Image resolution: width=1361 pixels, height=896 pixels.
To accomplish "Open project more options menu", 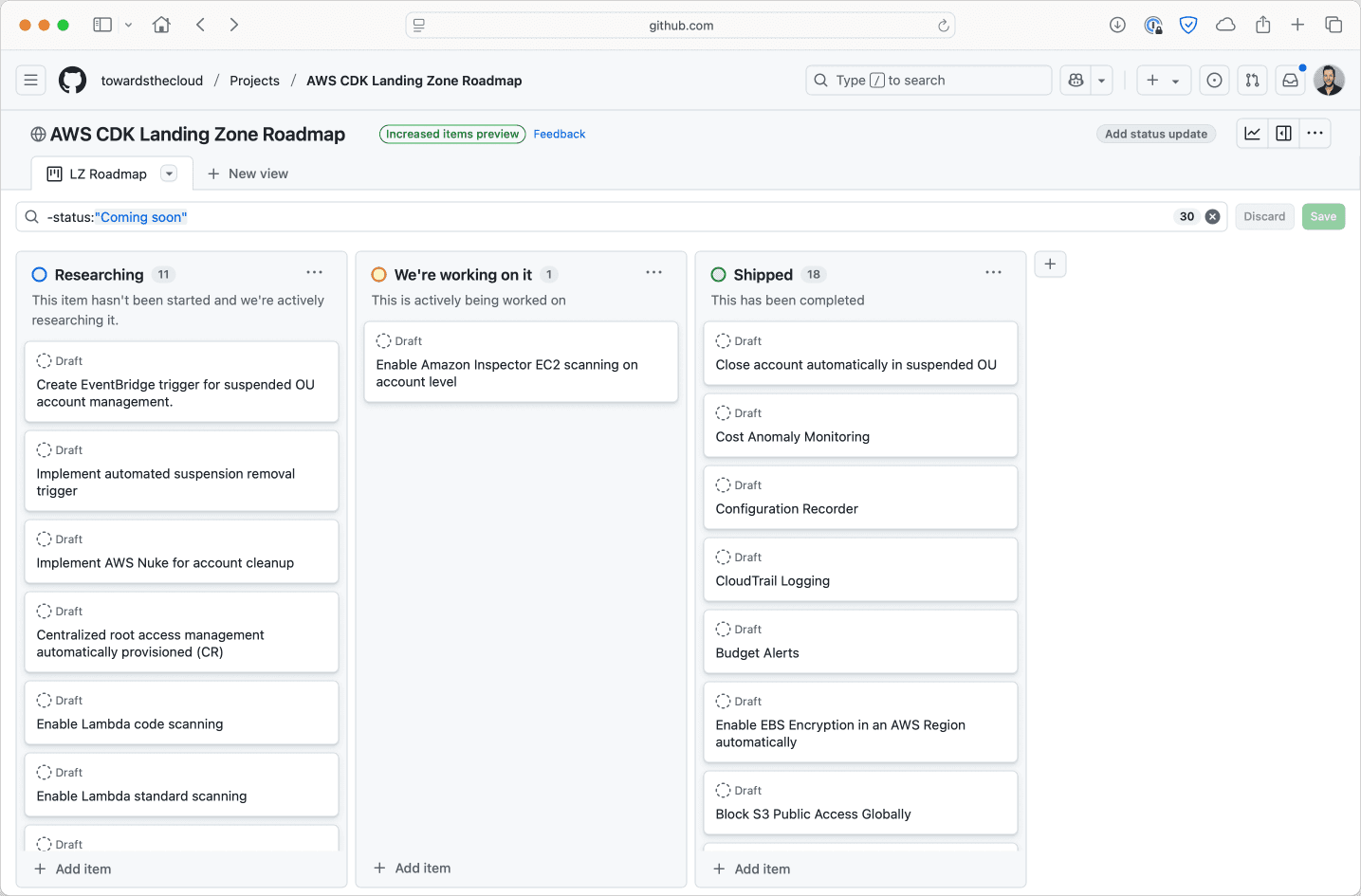I will tap(1315, 134).
